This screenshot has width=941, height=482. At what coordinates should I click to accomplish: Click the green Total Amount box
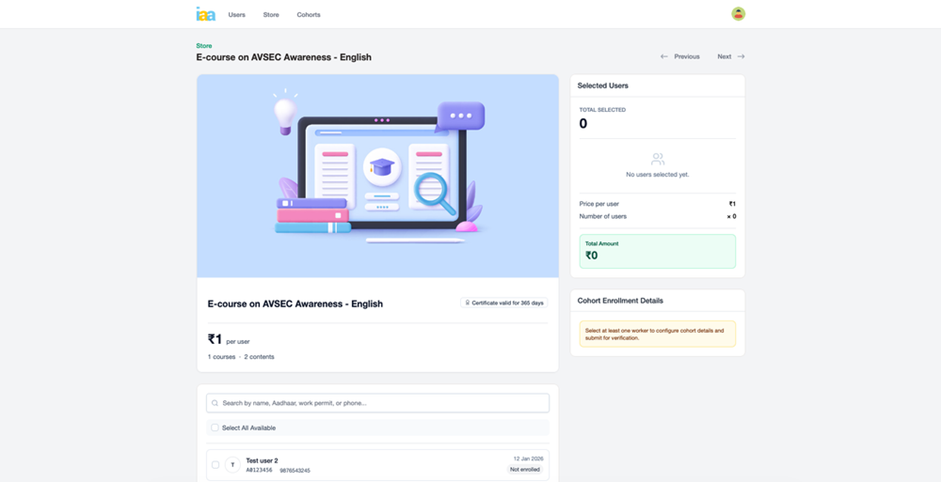point(657,251)
